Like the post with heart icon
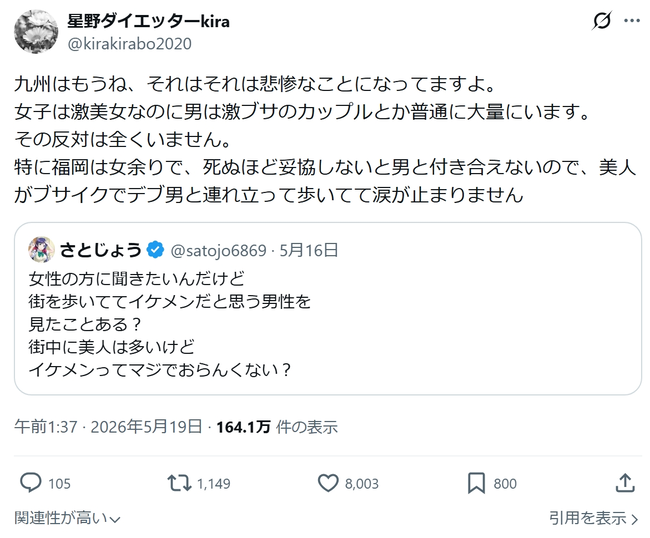Image resolution: width=650 pixels, height=538 pixels. tap(328, 483)
